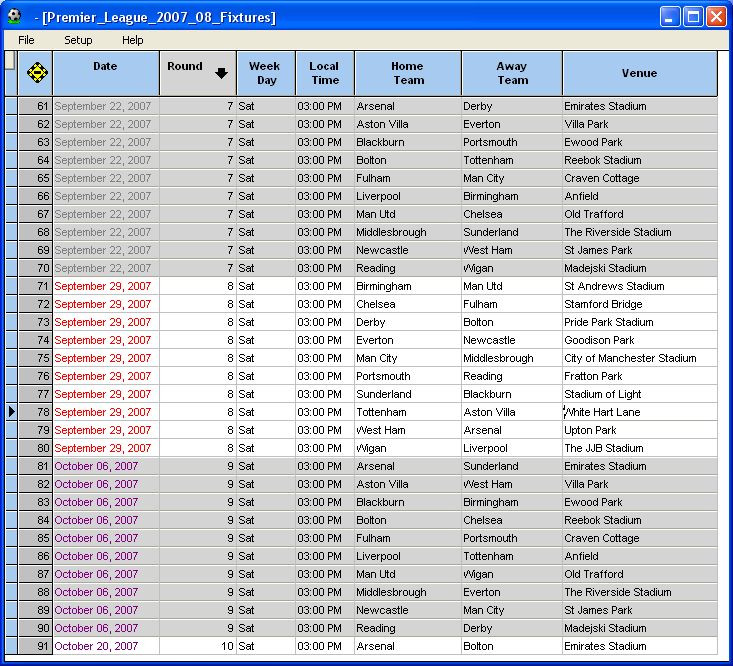Viewport: 733px width, 666px height.
Task: Click date 'October 20, 2007' in row 91
Action: point(106,646)
